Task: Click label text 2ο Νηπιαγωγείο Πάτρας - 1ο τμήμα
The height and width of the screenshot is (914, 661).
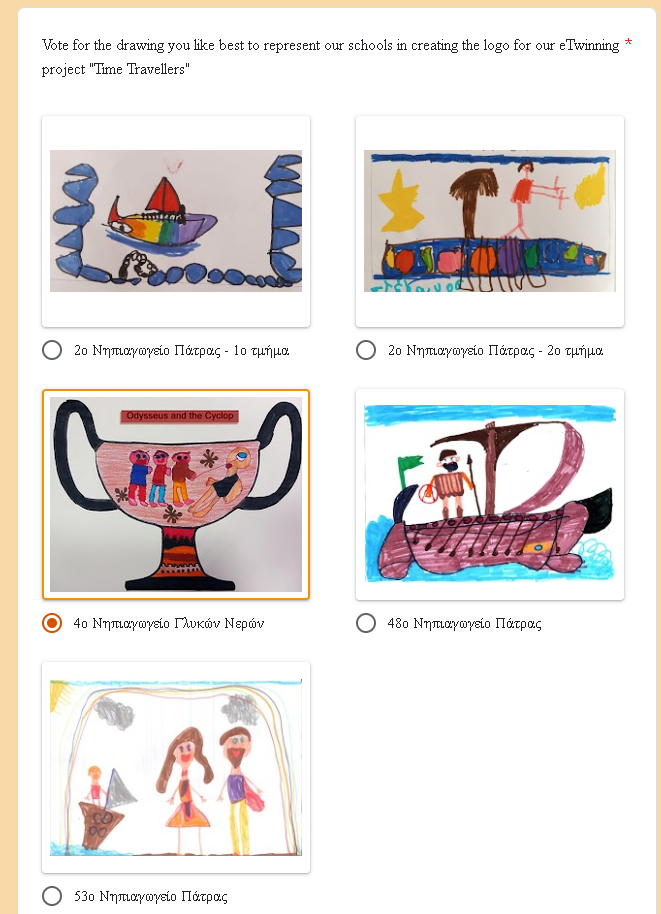Action: tap(181, 350)
